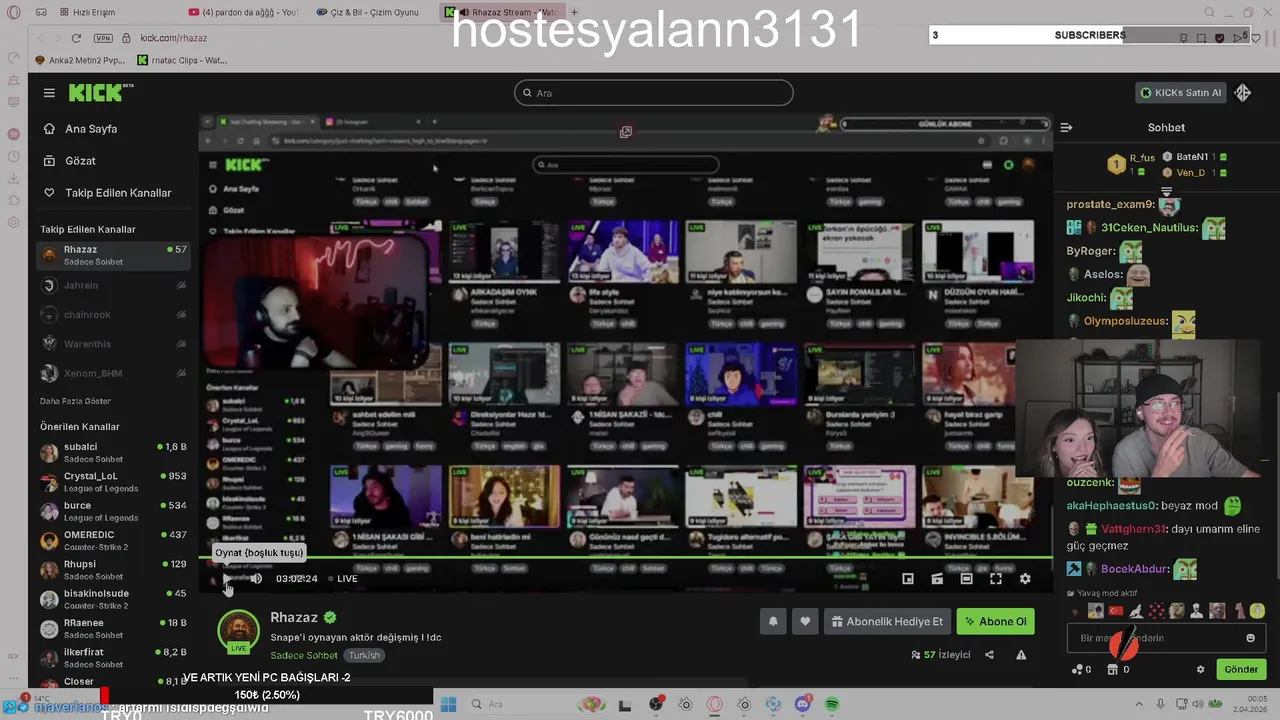Toggle follow heart for Rhazaz
The height and width of the screenshot is (720, 1280).
point(805,622)
